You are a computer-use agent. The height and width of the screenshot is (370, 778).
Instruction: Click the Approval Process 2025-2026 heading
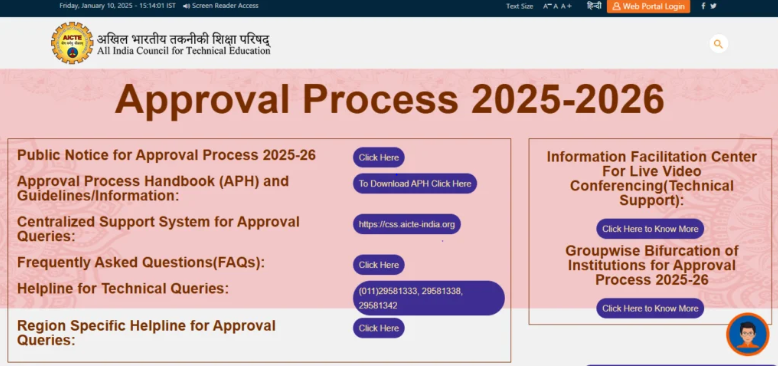pos(389,100)
